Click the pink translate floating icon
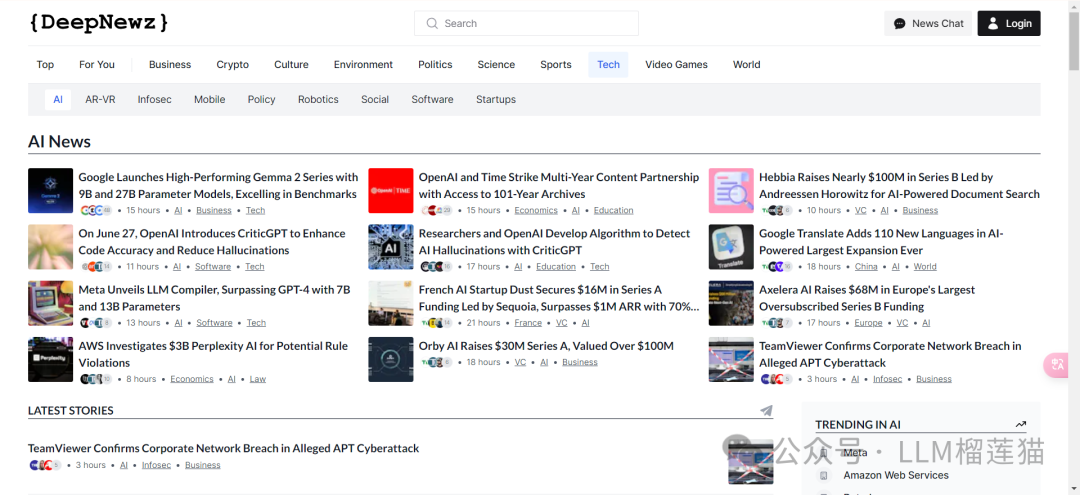Viewport: 1080px width, 495px height. [1056, 364]
